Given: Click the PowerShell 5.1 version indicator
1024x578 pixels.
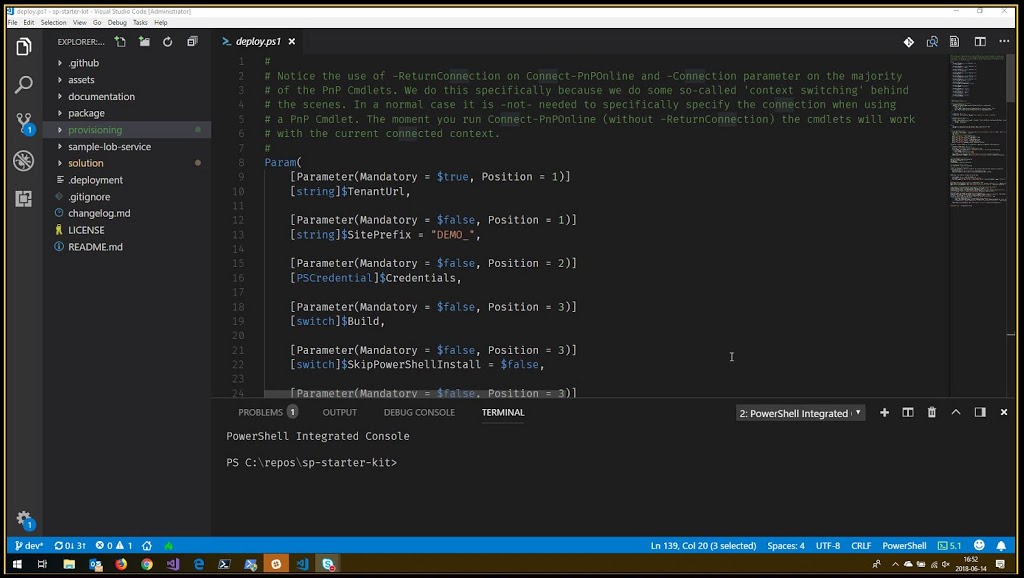Looking at the screenshot, I should pyautogui.click(x=950, y=546).
